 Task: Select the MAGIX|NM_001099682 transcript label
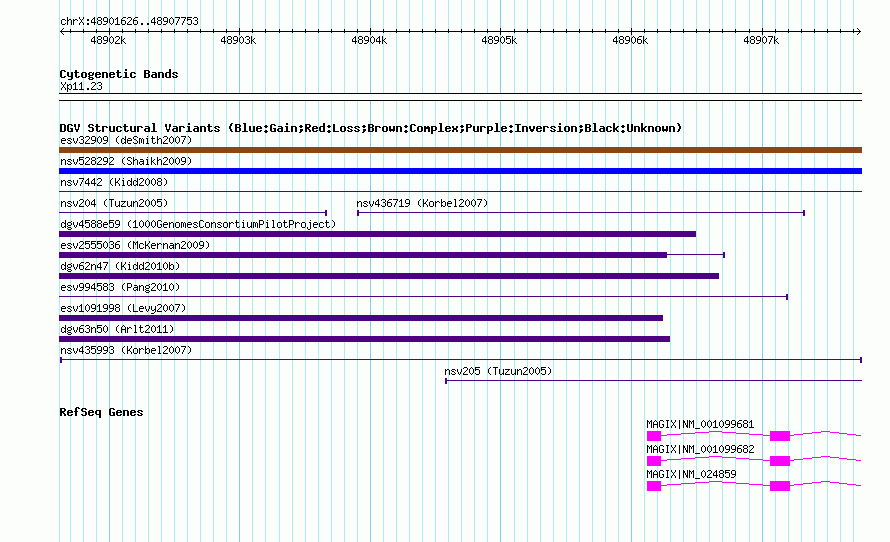pyautogui.click(x=700, y=449)
